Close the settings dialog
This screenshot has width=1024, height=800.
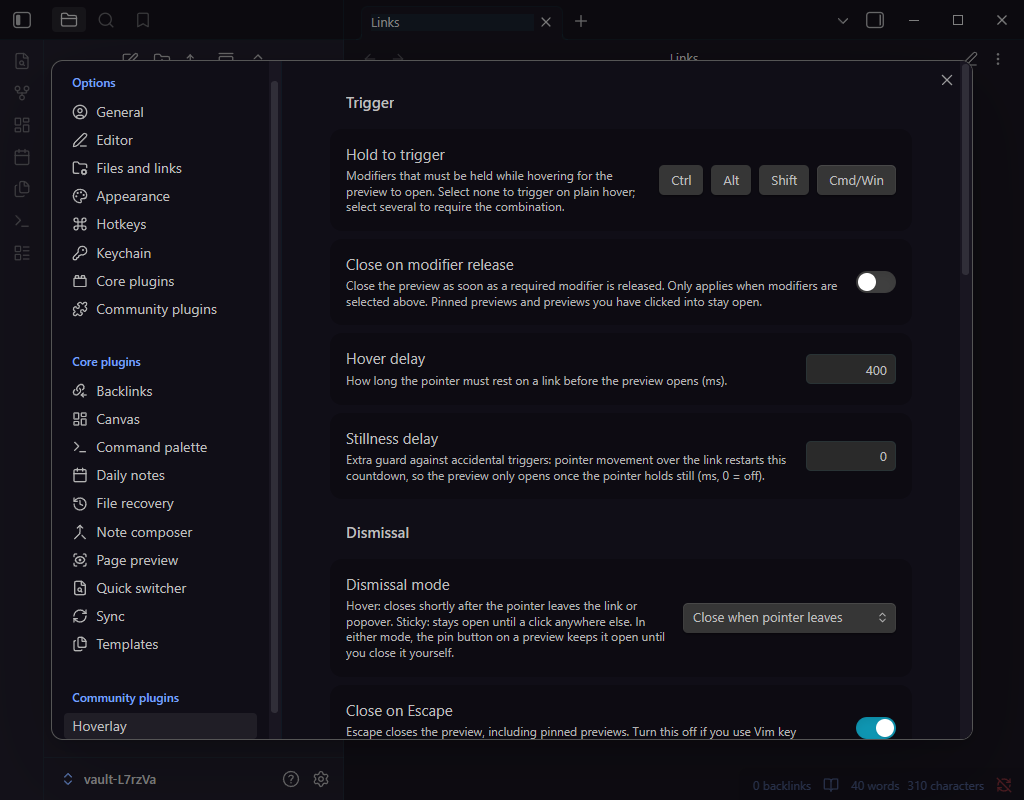click(947, 80)
